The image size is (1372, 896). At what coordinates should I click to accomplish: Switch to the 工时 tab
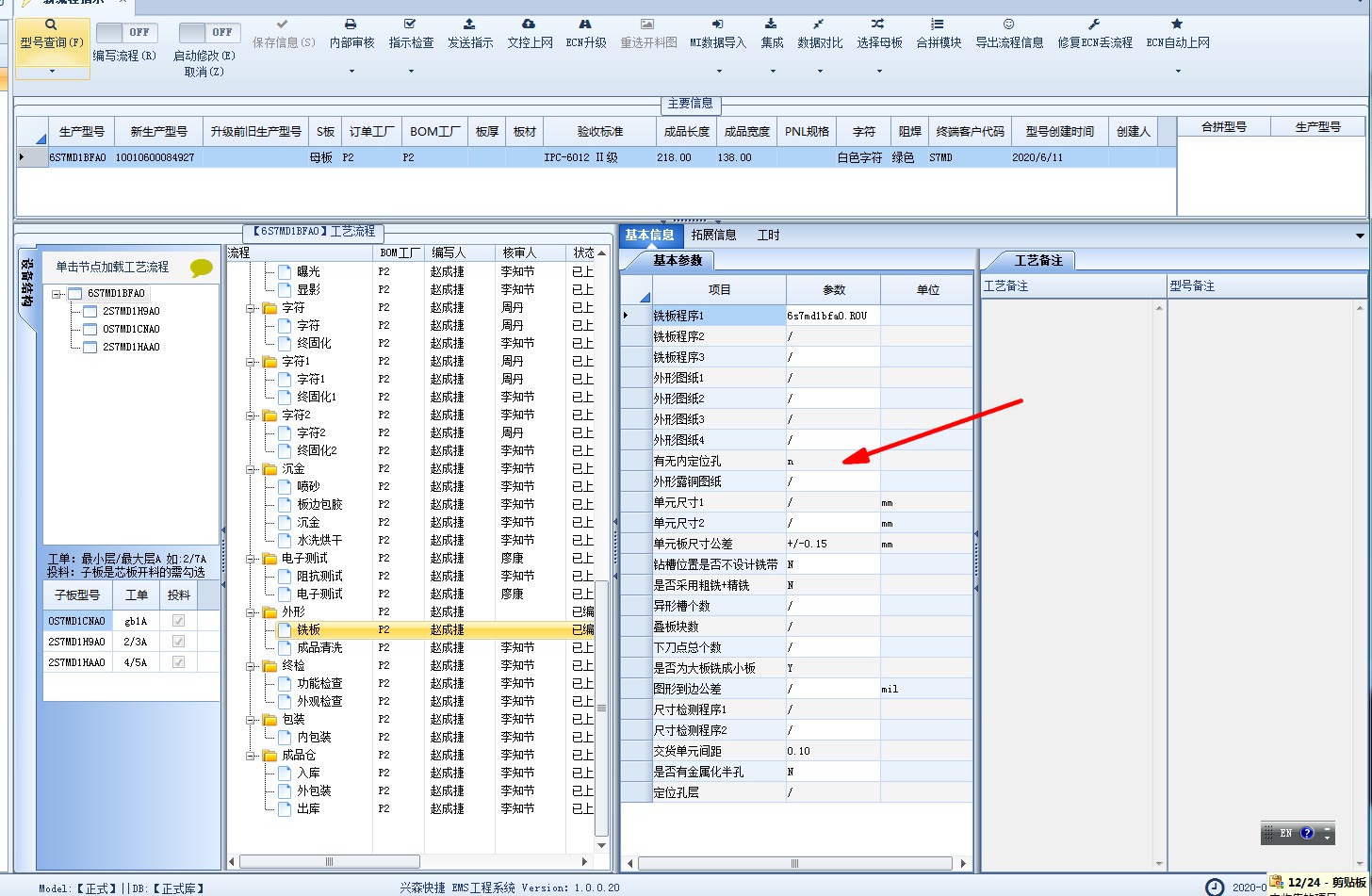(768, 235)
